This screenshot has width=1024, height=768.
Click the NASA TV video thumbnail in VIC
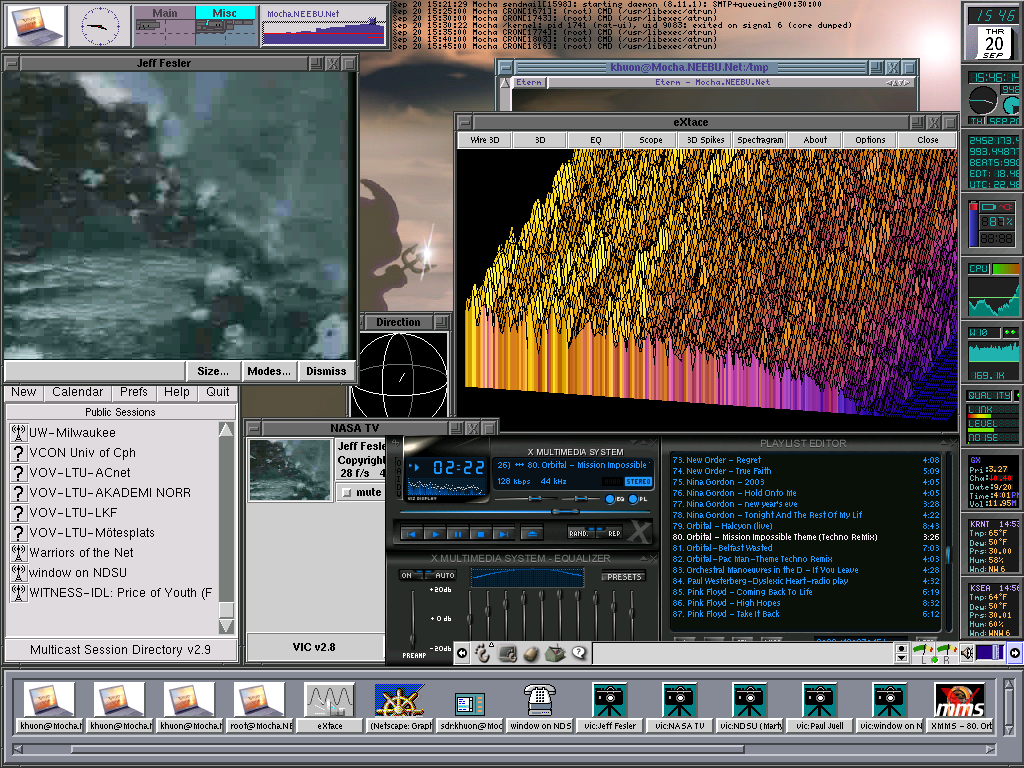tap(291, 470)
